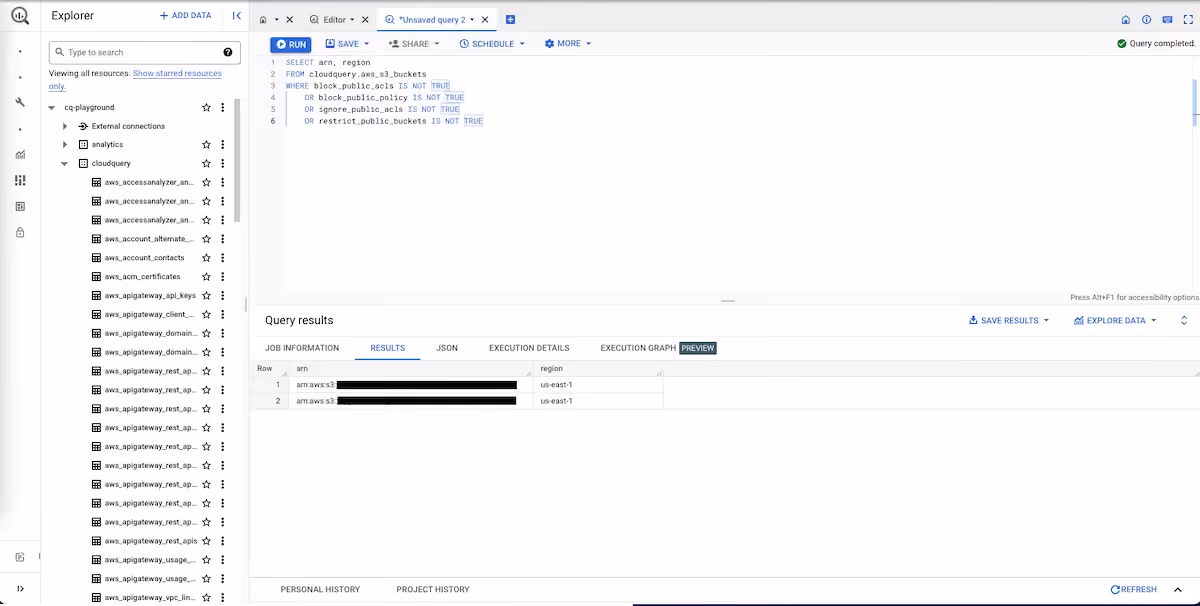The width and height of the screenshot is (1200, 606).
Task: Switch to the JSON tab
Action: point(447,348)
